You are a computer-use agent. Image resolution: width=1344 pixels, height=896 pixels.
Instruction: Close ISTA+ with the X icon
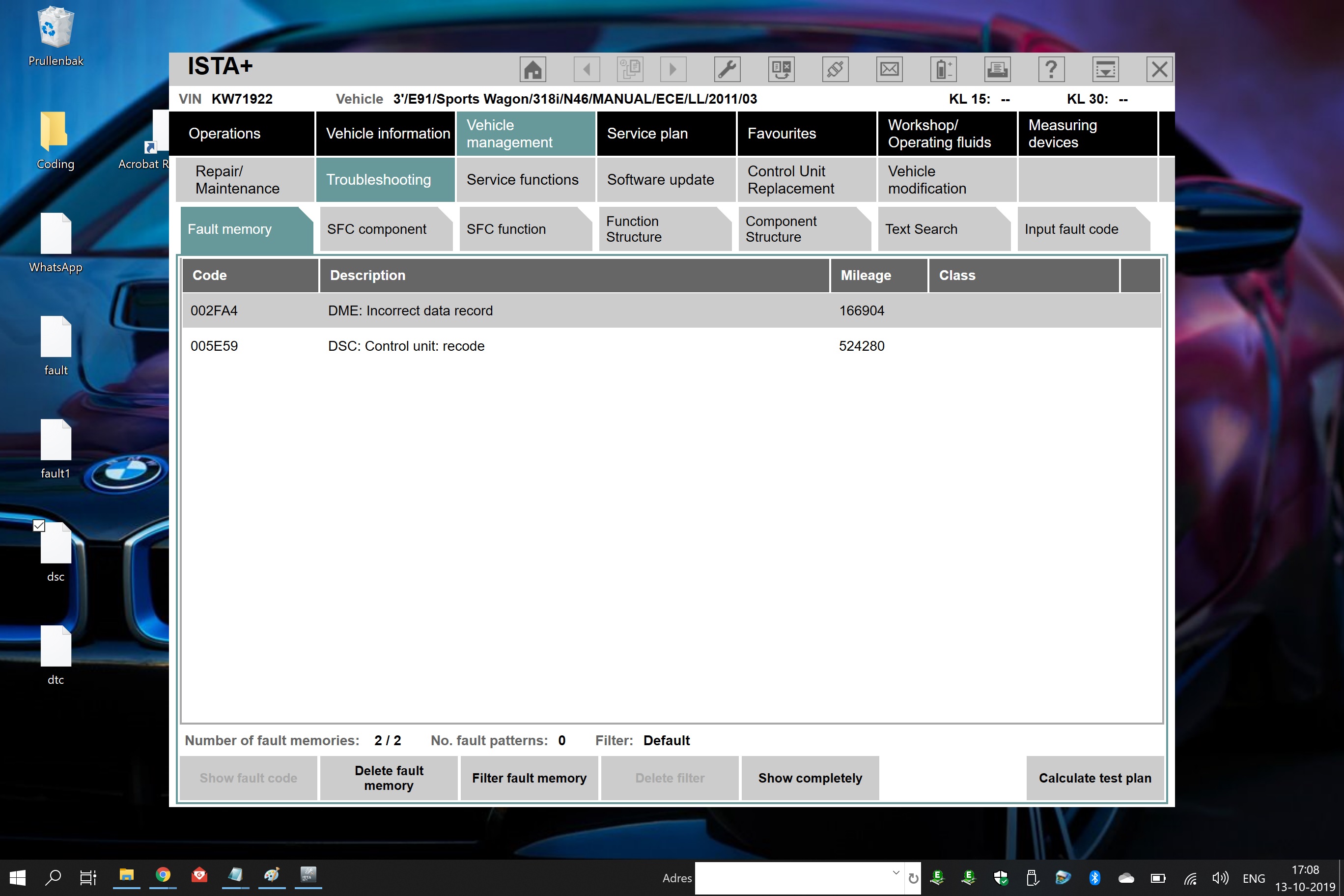(x=1159, y=70)
